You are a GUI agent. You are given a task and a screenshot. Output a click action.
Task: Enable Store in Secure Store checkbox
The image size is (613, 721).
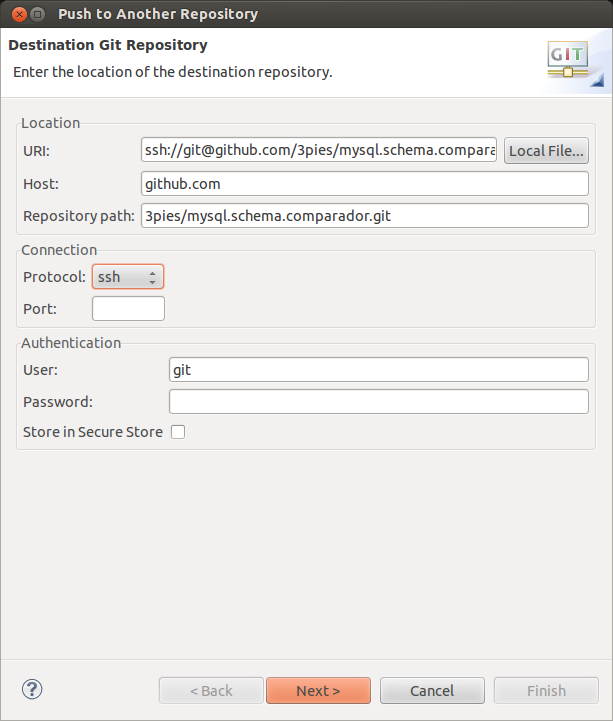pos(178,432)
